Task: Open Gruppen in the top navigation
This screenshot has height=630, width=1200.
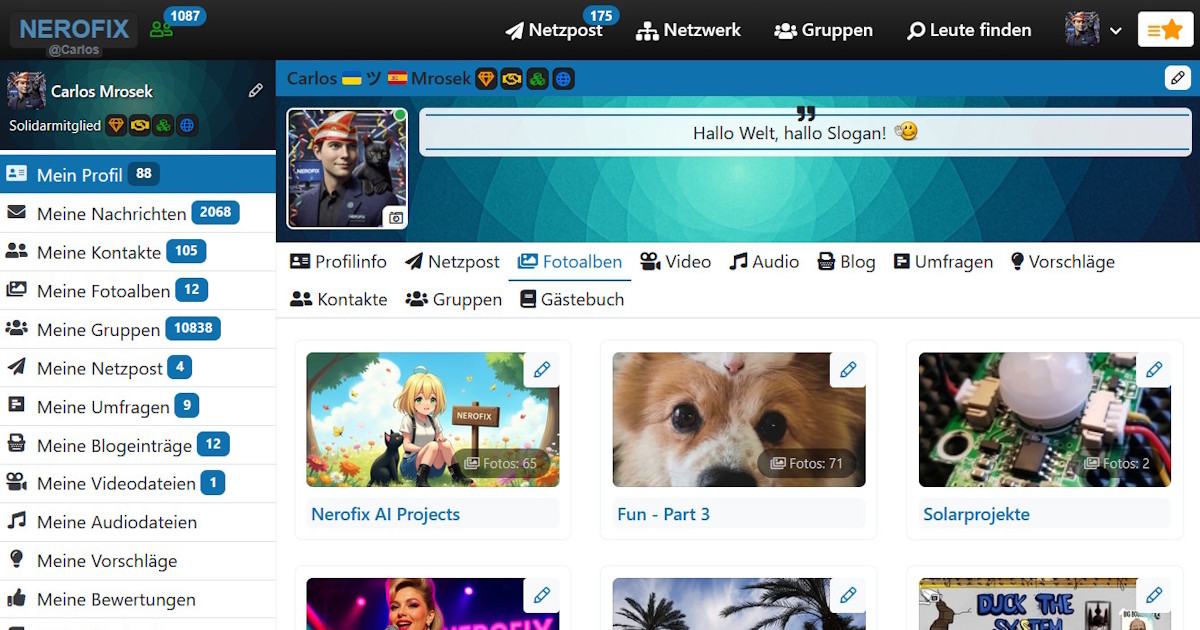Action: pos(824,30)
